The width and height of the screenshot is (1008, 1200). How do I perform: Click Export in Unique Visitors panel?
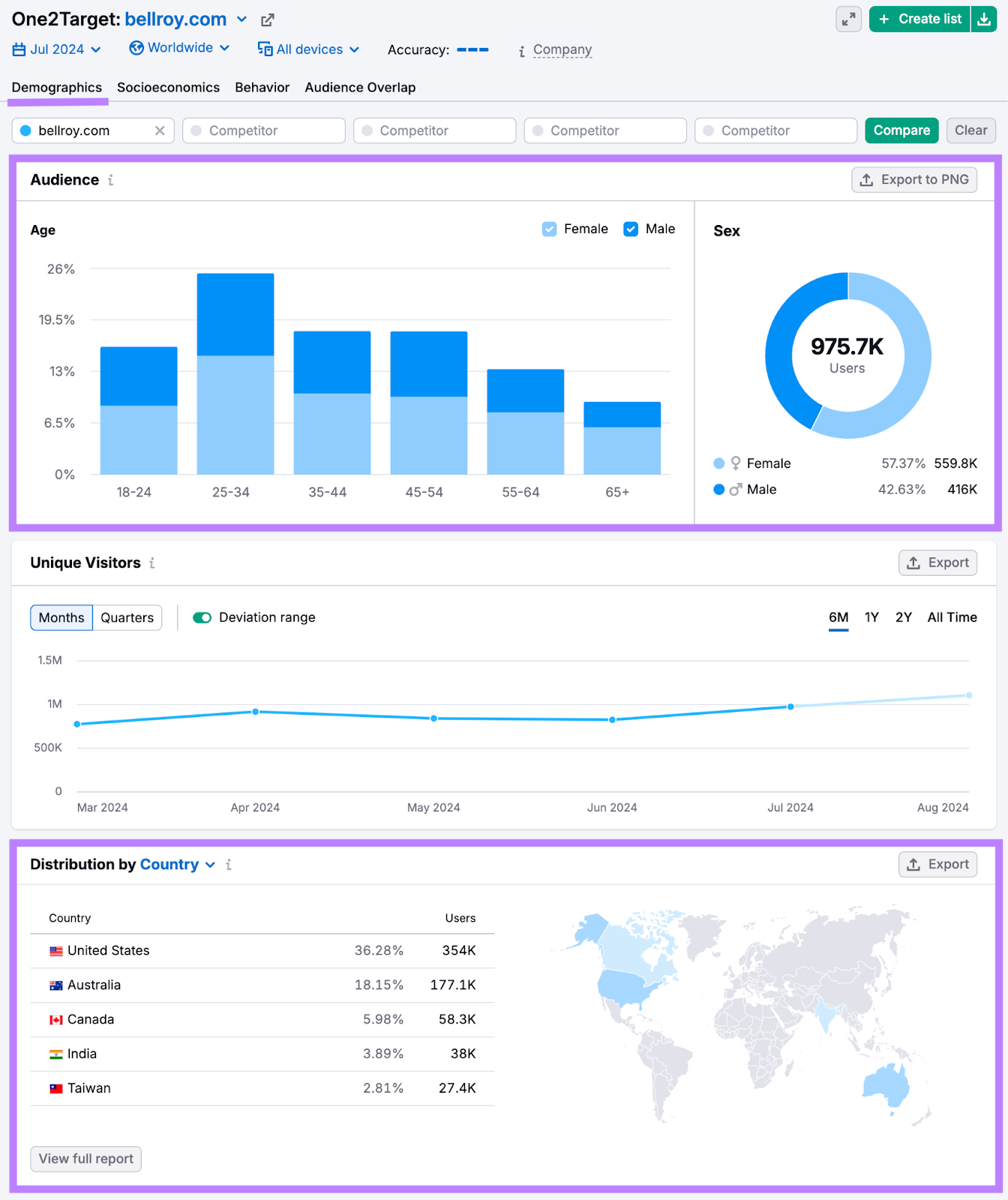pos(938,562)
